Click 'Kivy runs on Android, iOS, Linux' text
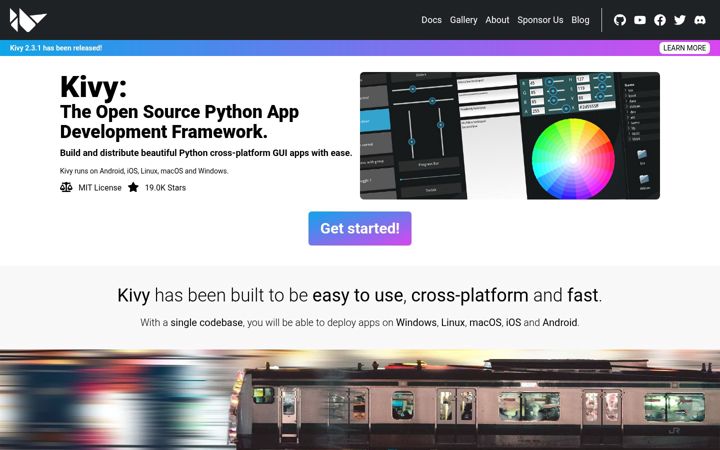This screenshot has height=450, width=720. click(144, 171)
